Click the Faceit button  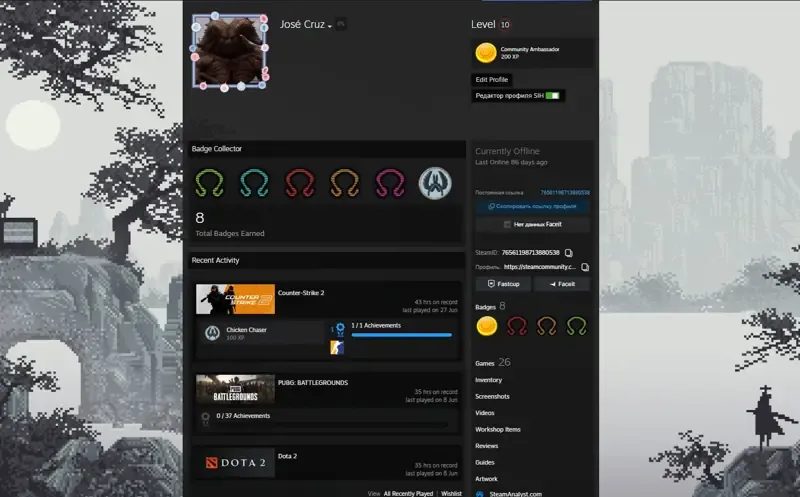coord(562,284)
